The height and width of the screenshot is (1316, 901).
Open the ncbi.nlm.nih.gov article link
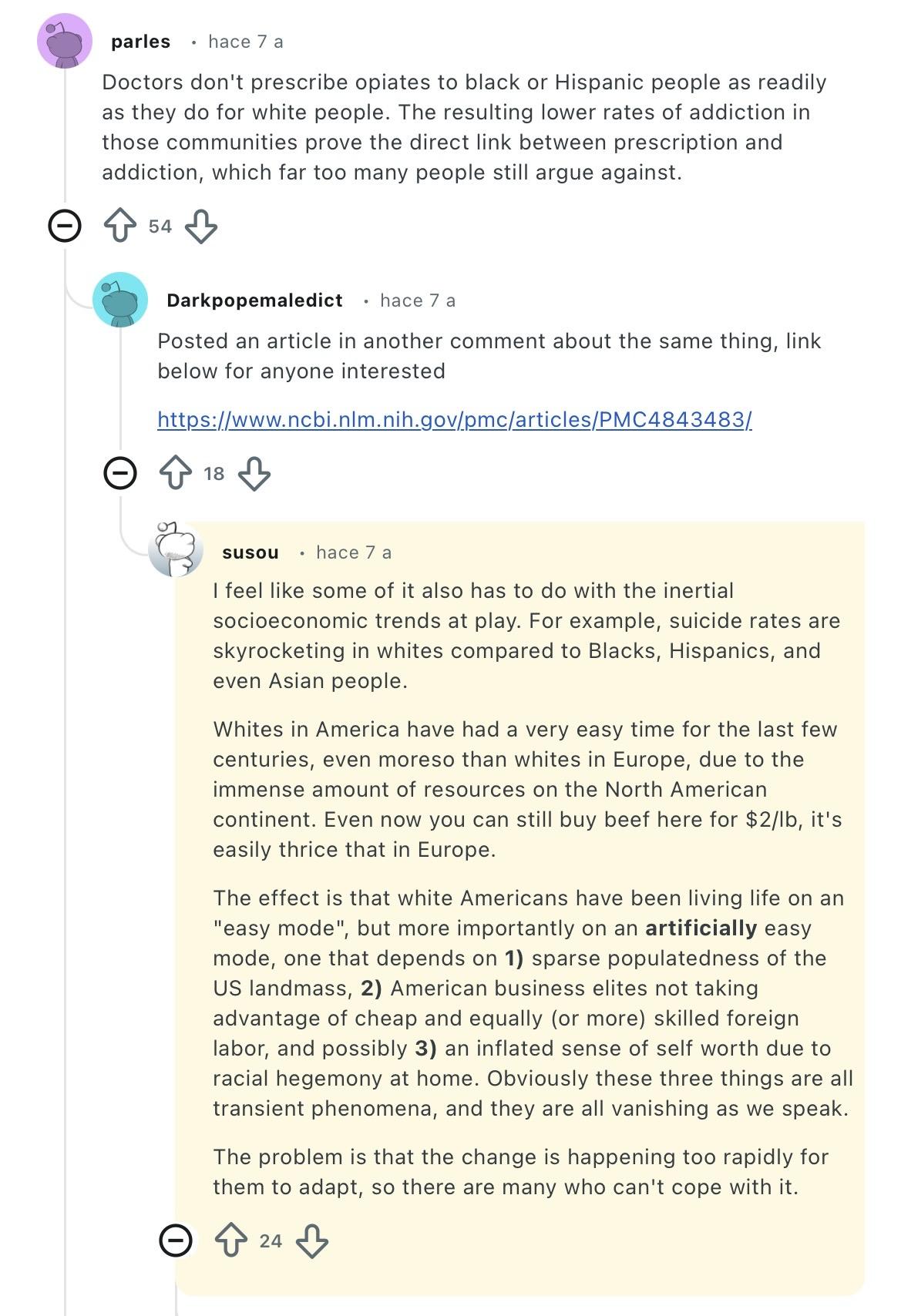click(x=454, y=419)
